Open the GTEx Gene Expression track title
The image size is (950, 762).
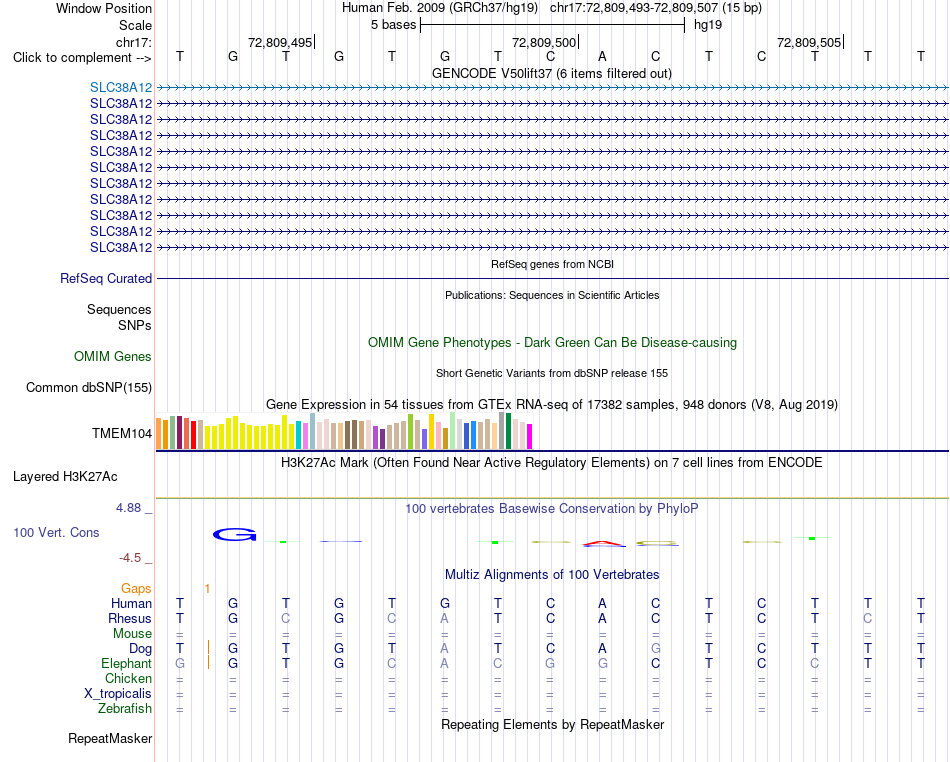click(552, 405)
